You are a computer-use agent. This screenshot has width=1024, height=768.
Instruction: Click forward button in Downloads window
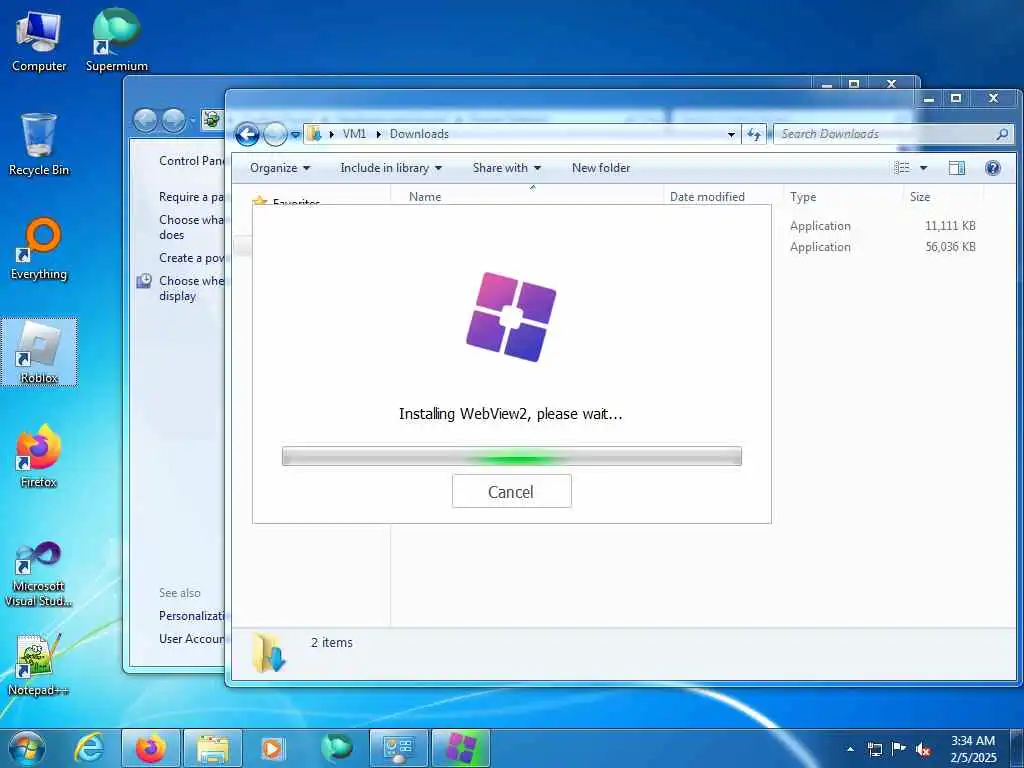(276, 135)
